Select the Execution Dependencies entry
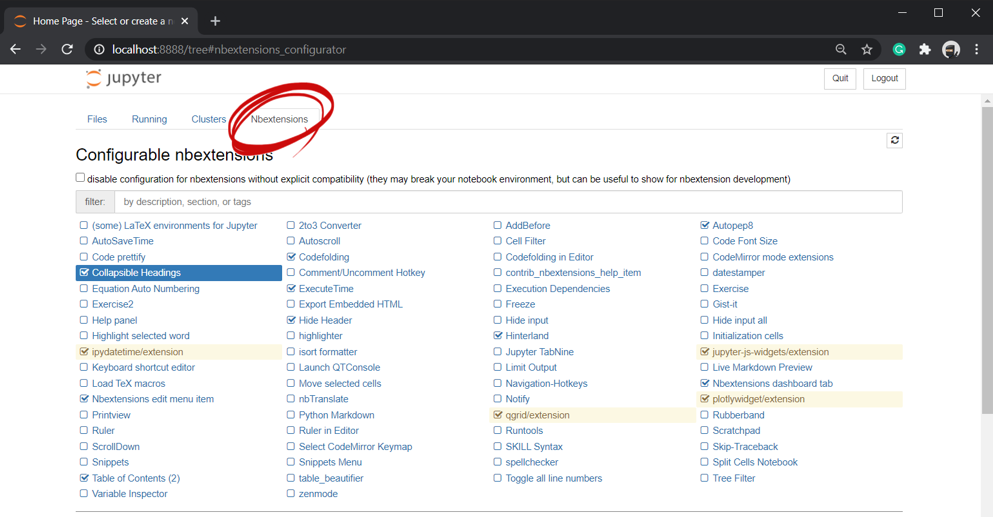 pyautogui.click(x=557, y=288)
